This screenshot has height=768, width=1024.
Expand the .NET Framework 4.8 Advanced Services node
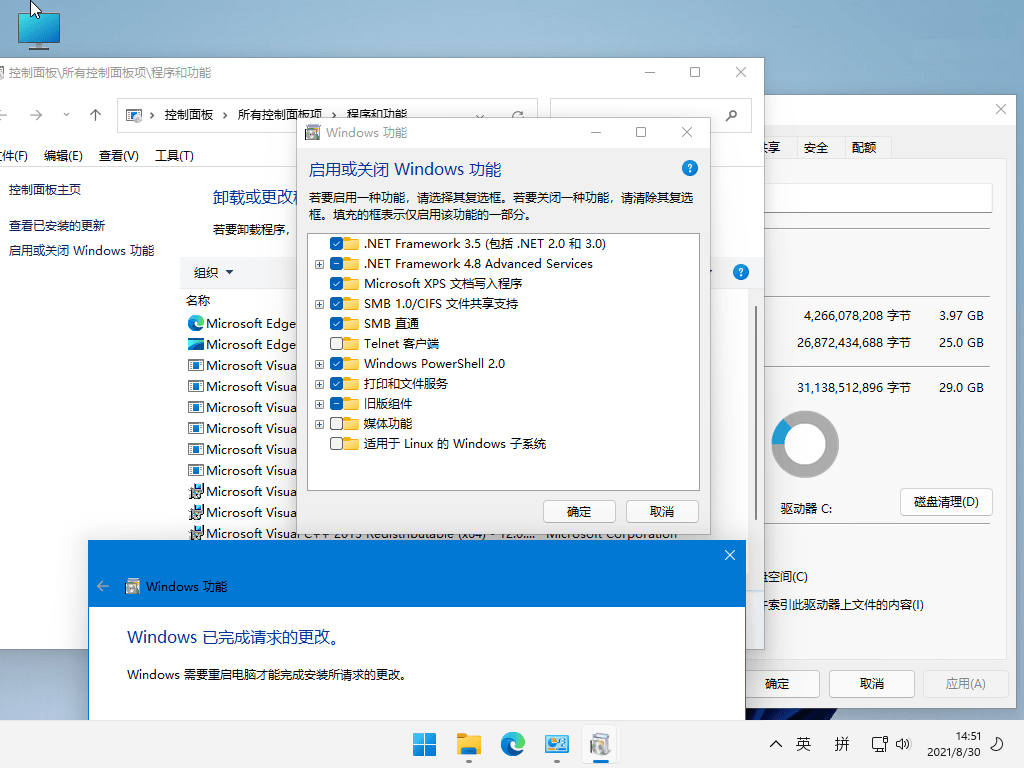coord(319,264)
